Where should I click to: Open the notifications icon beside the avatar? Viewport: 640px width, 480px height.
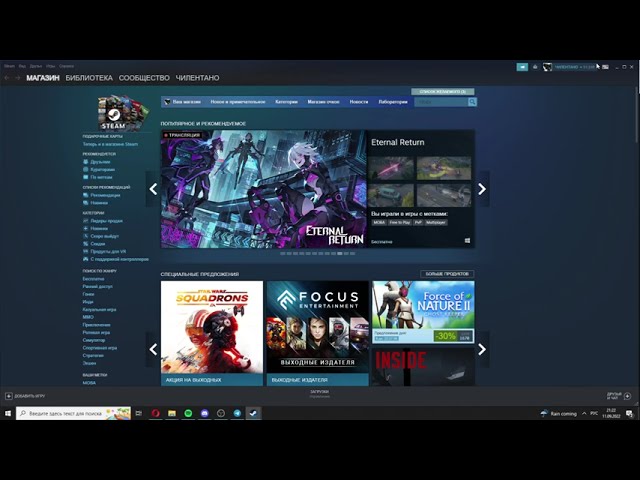[535, 67]
